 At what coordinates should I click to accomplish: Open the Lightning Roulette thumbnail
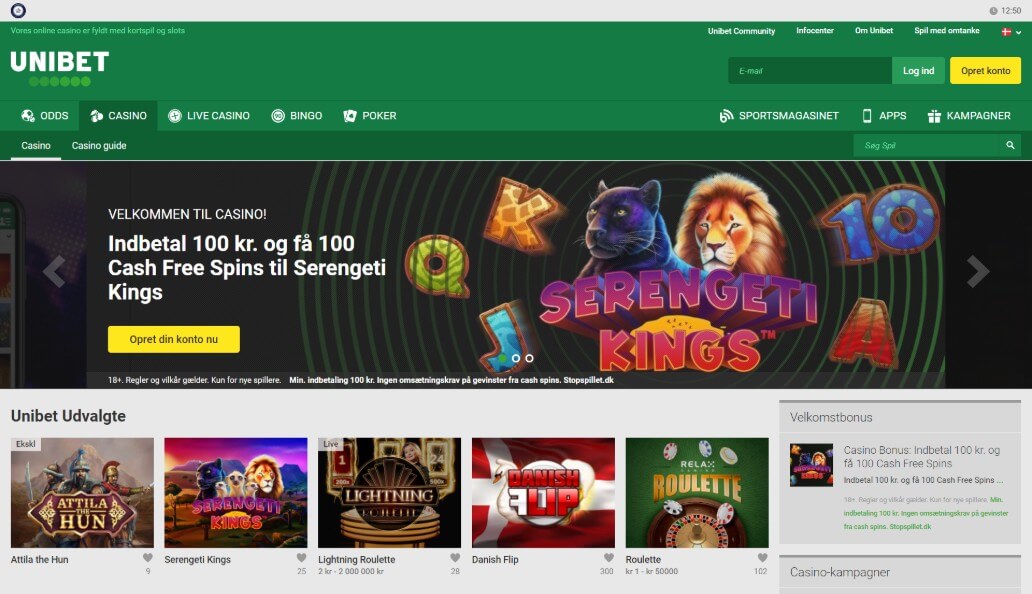coord(390,493)
